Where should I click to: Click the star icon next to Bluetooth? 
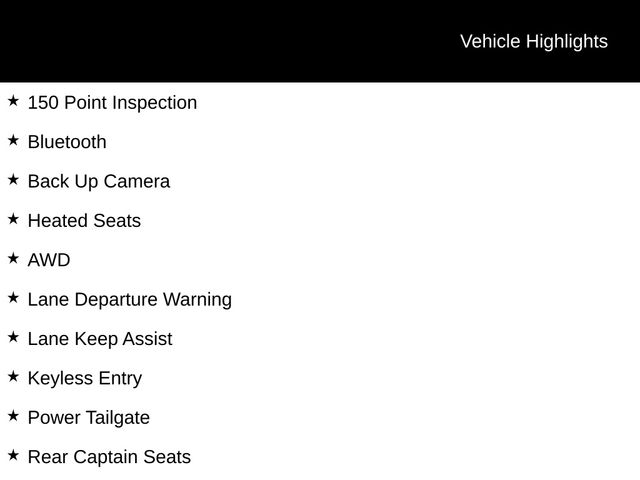13,140
